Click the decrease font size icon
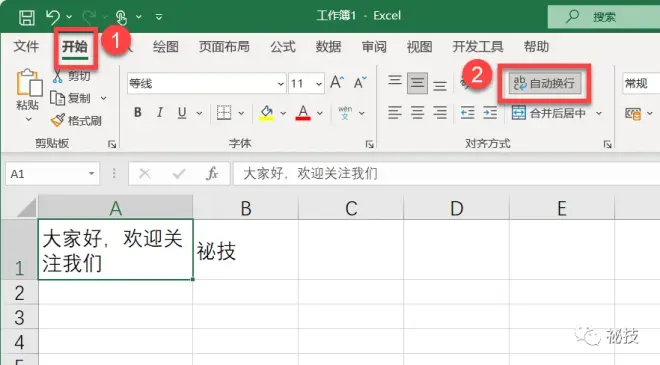This screenshot has height=365, width=660. (360, 83)
